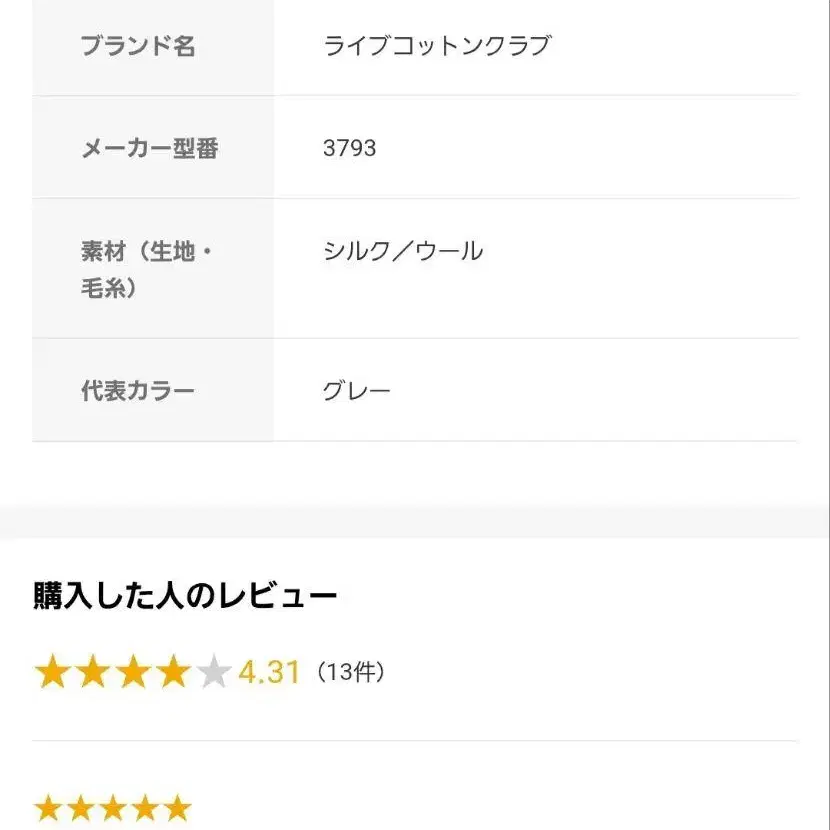The width and height of the screenshot is (830, 830).
Task: Click the second gold star in overall rating
Action: (x=92, y=673)
